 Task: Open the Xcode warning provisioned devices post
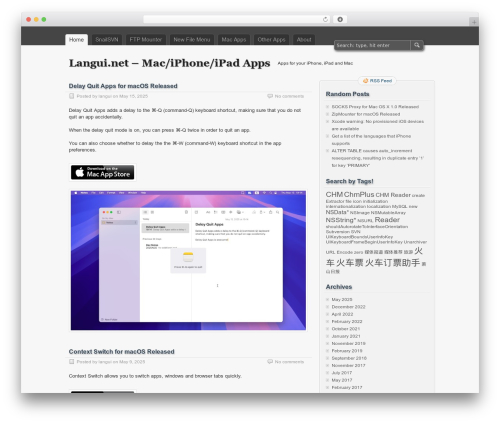coord(378,125)
